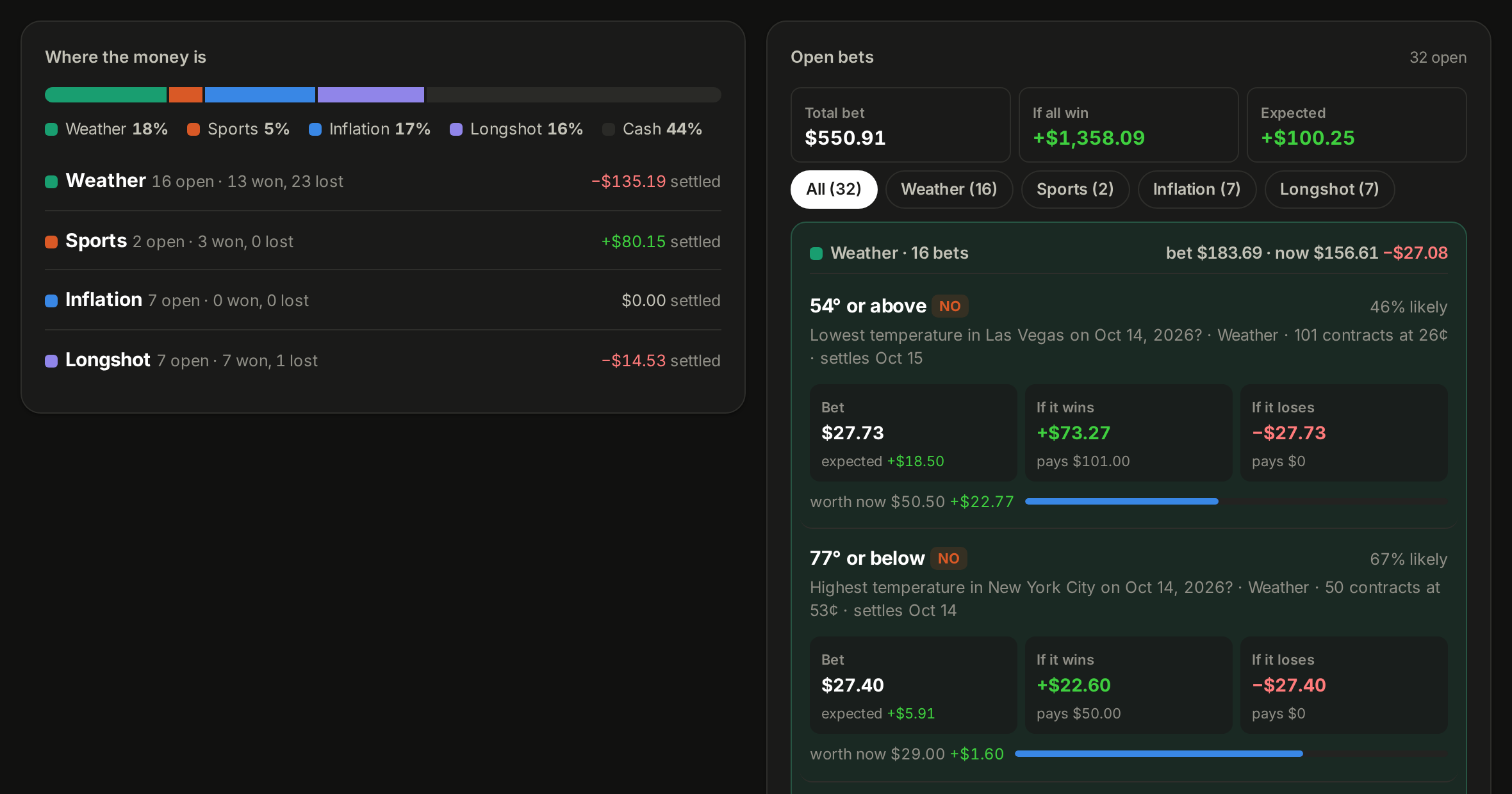Select the All (32) filter tab
The width and height of the screenshot is (1512, 794).
pyautogui.click(x=834, y=190)
